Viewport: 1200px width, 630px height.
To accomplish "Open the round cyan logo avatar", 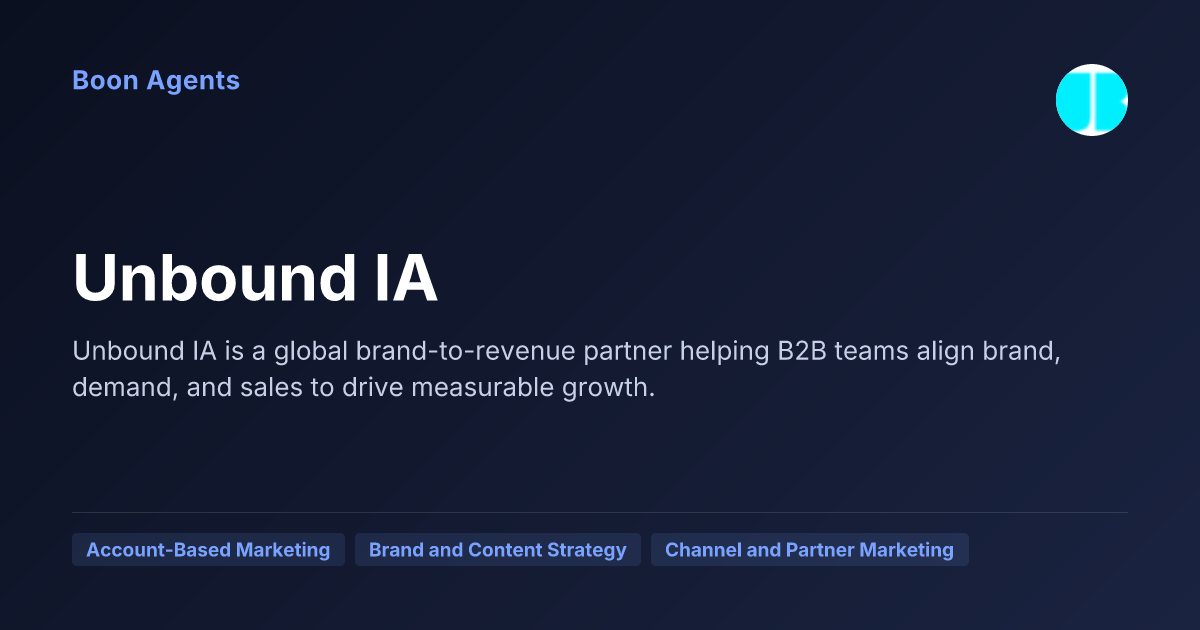I will tap(1092, 100).
